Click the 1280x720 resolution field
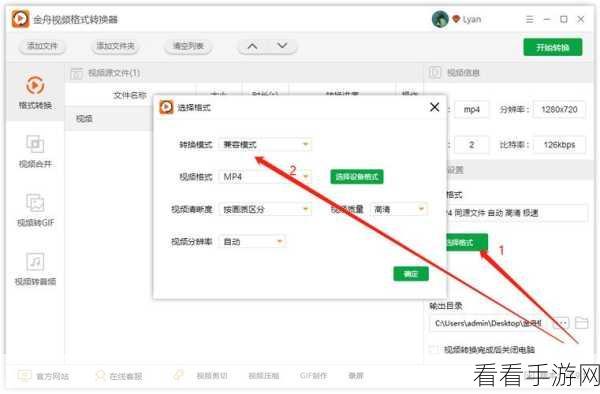 (x=559, y=109)
